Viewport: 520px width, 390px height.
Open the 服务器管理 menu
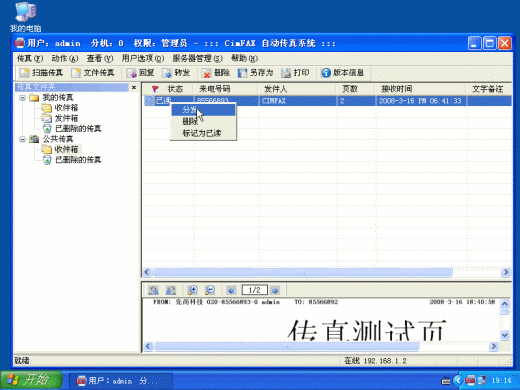[x=197, y=59]
